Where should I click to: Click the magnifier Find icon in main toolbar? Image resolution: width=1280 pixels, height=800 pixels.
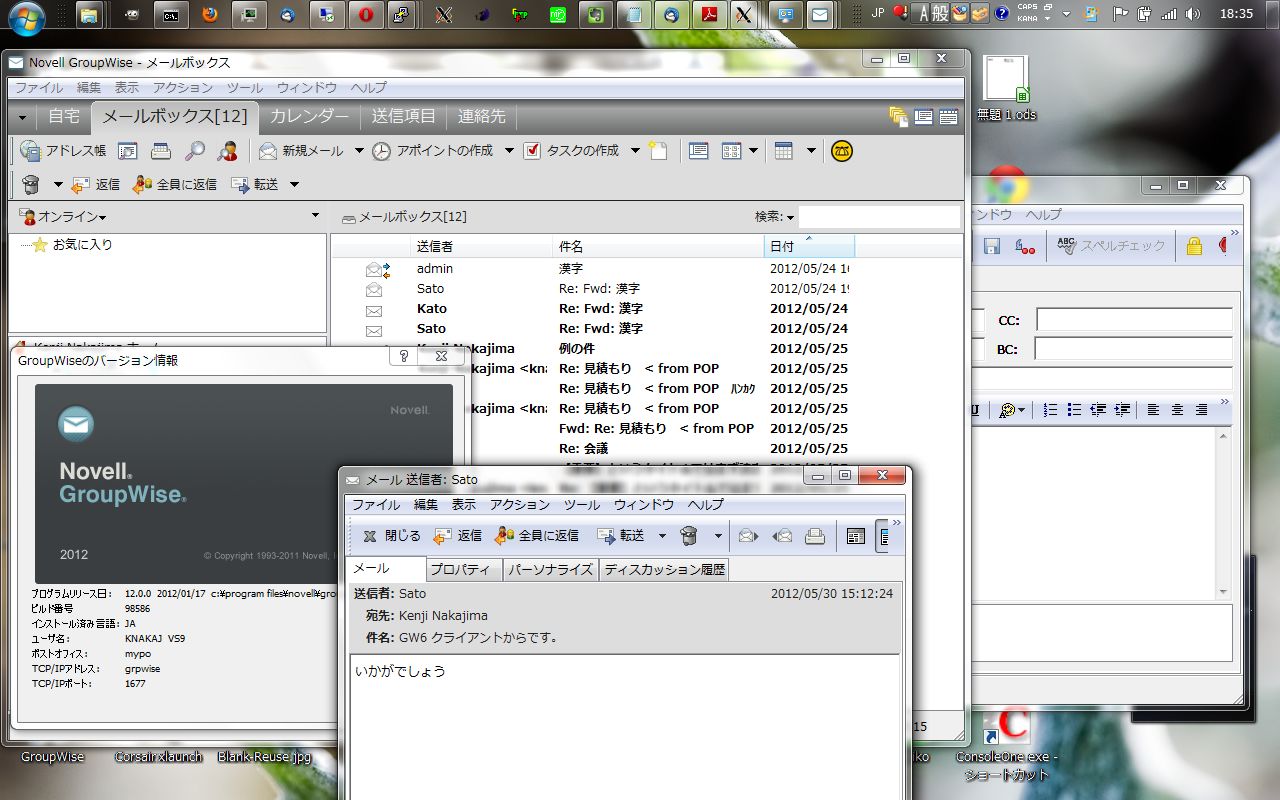tap(195, 151)
